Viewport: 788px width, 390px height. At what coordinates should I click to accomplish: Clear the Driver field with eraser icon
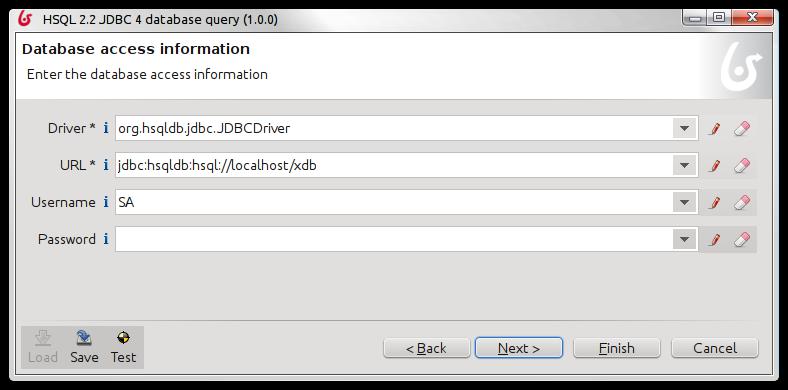pos(742,129)
